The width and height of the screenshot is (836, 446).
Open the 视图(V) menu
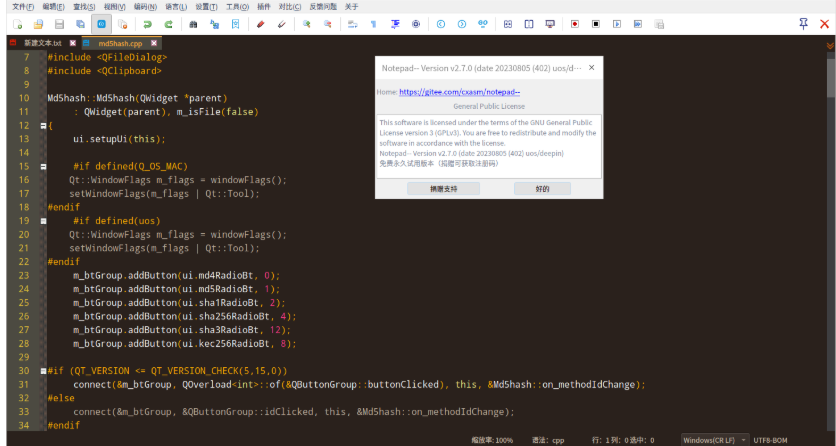(115, 7)
